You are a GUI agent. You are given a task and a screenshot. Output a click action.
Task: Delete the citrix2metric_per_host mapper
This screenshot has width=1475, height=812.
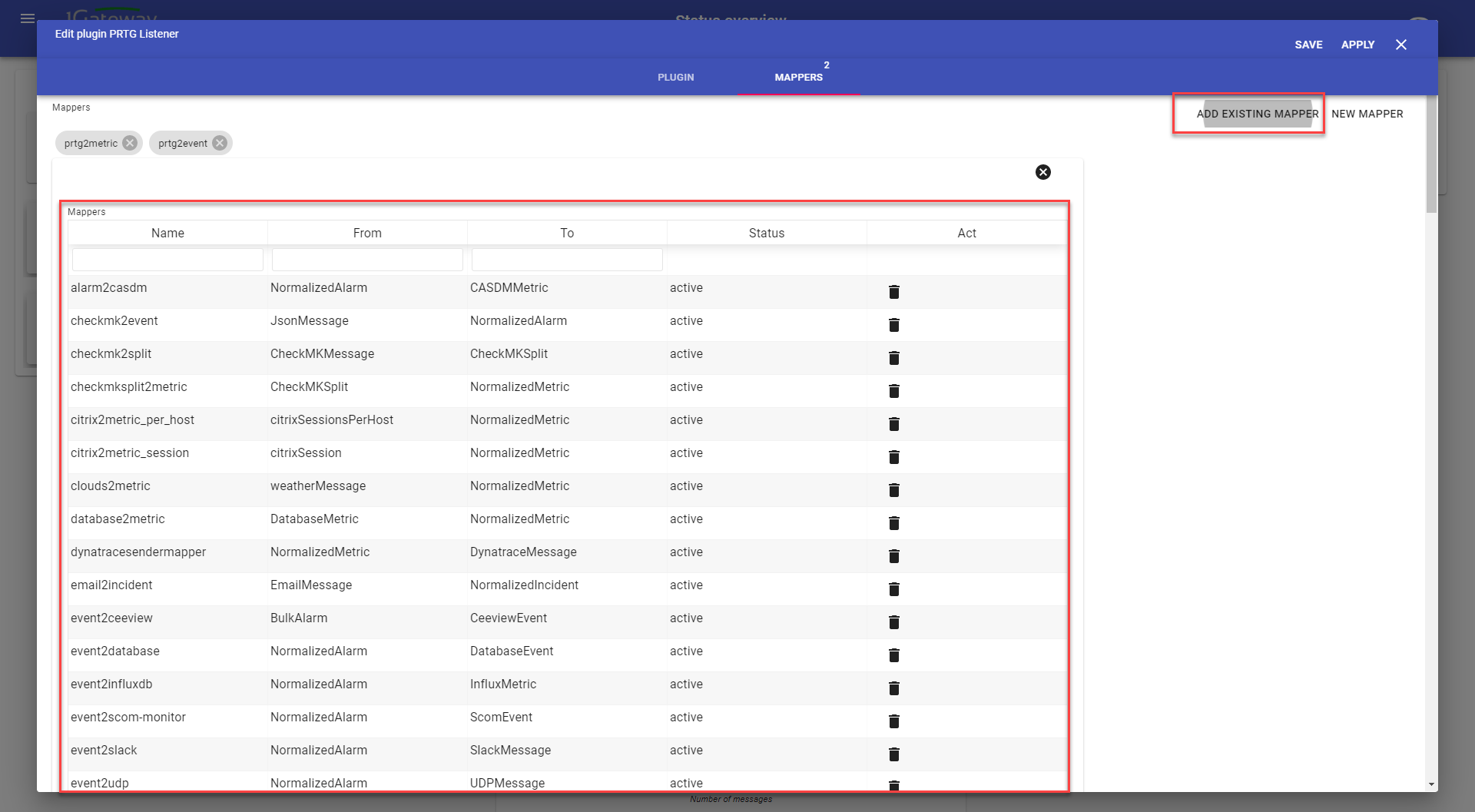(893, 424)
